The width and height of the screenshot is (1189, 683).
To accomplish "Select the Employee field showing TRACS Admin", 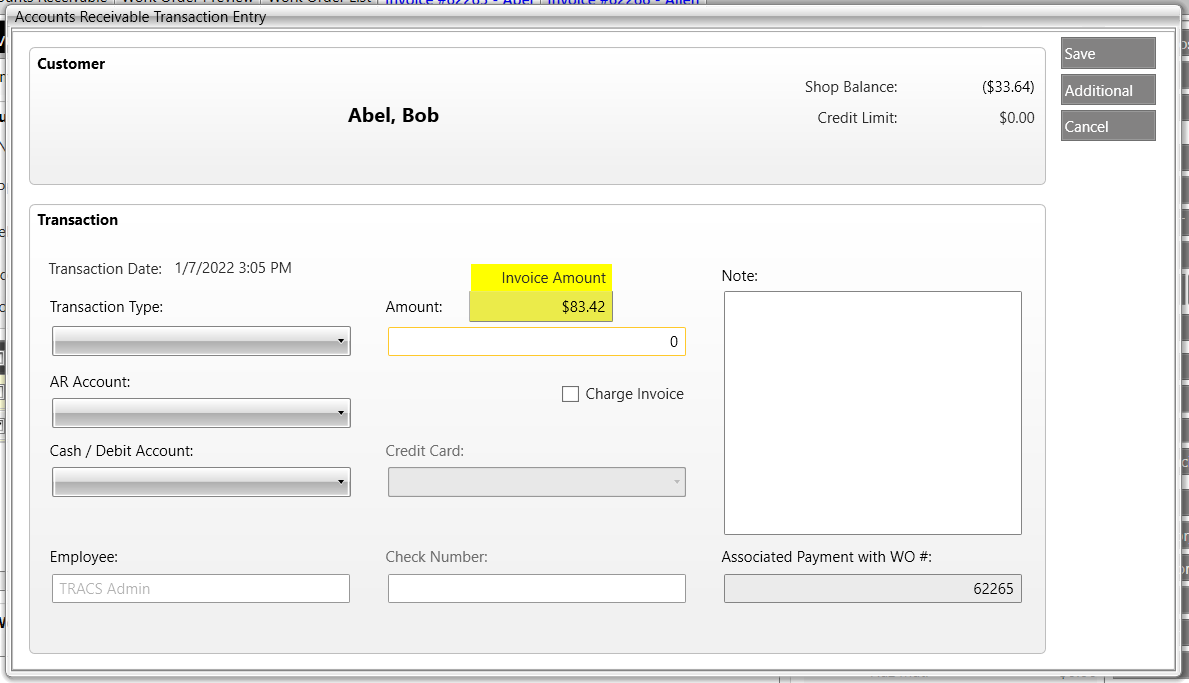I will (x=201, y=589).
